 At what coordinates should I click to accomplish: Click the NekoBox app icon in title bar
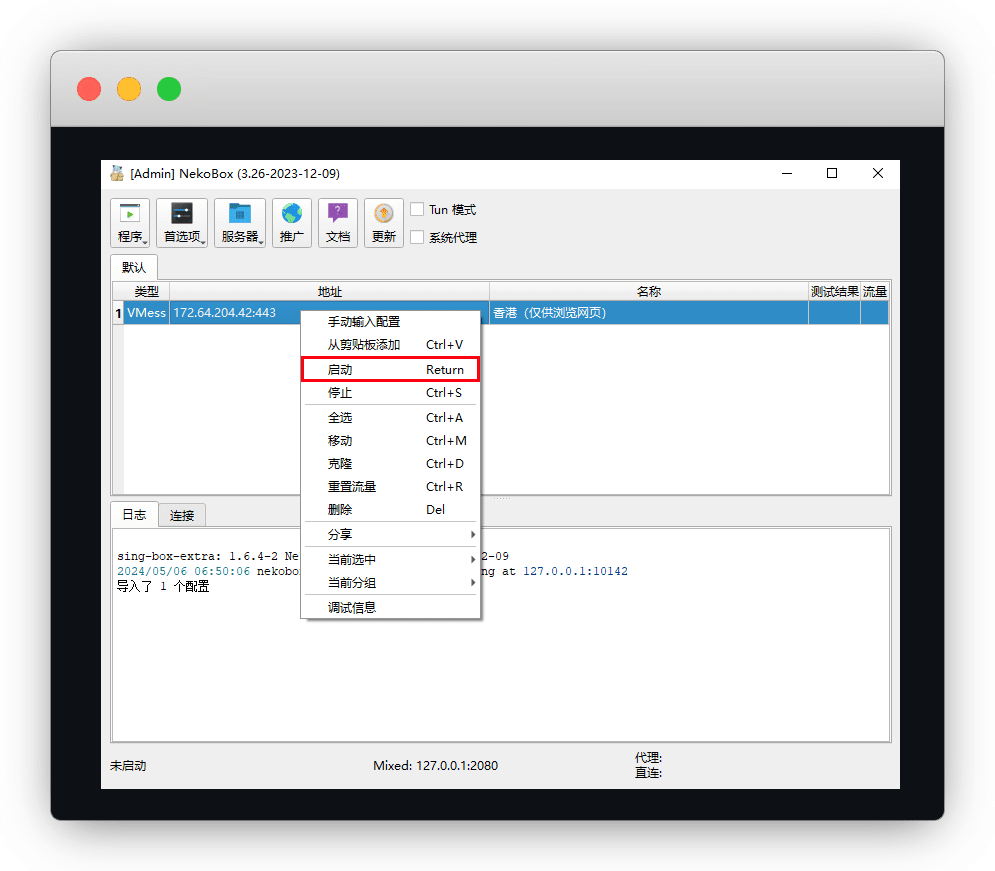[117, 173]
